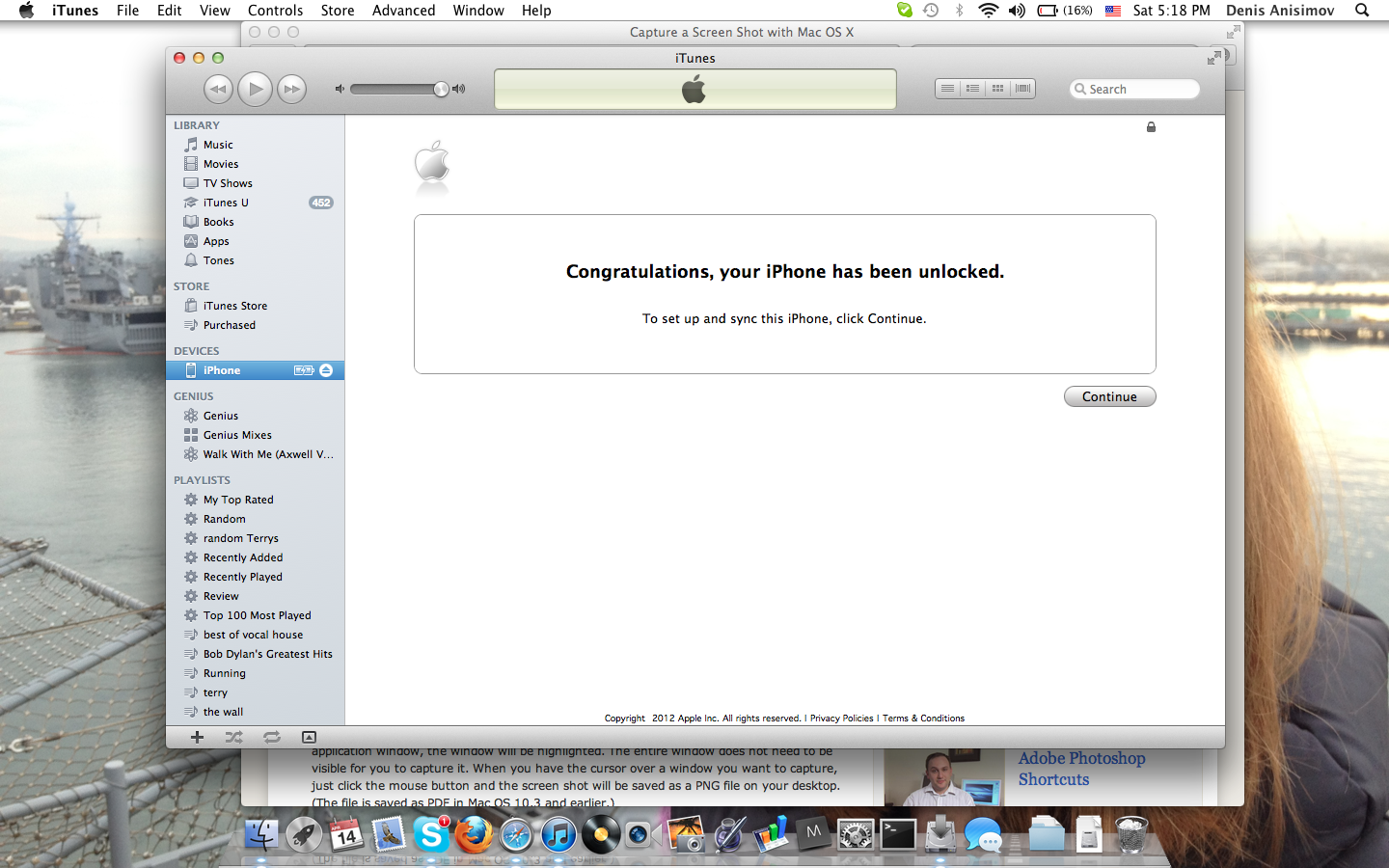Open the Help menu
Image resolution: width=1389 pixels, height=868 pixels.
click(536, 11)
